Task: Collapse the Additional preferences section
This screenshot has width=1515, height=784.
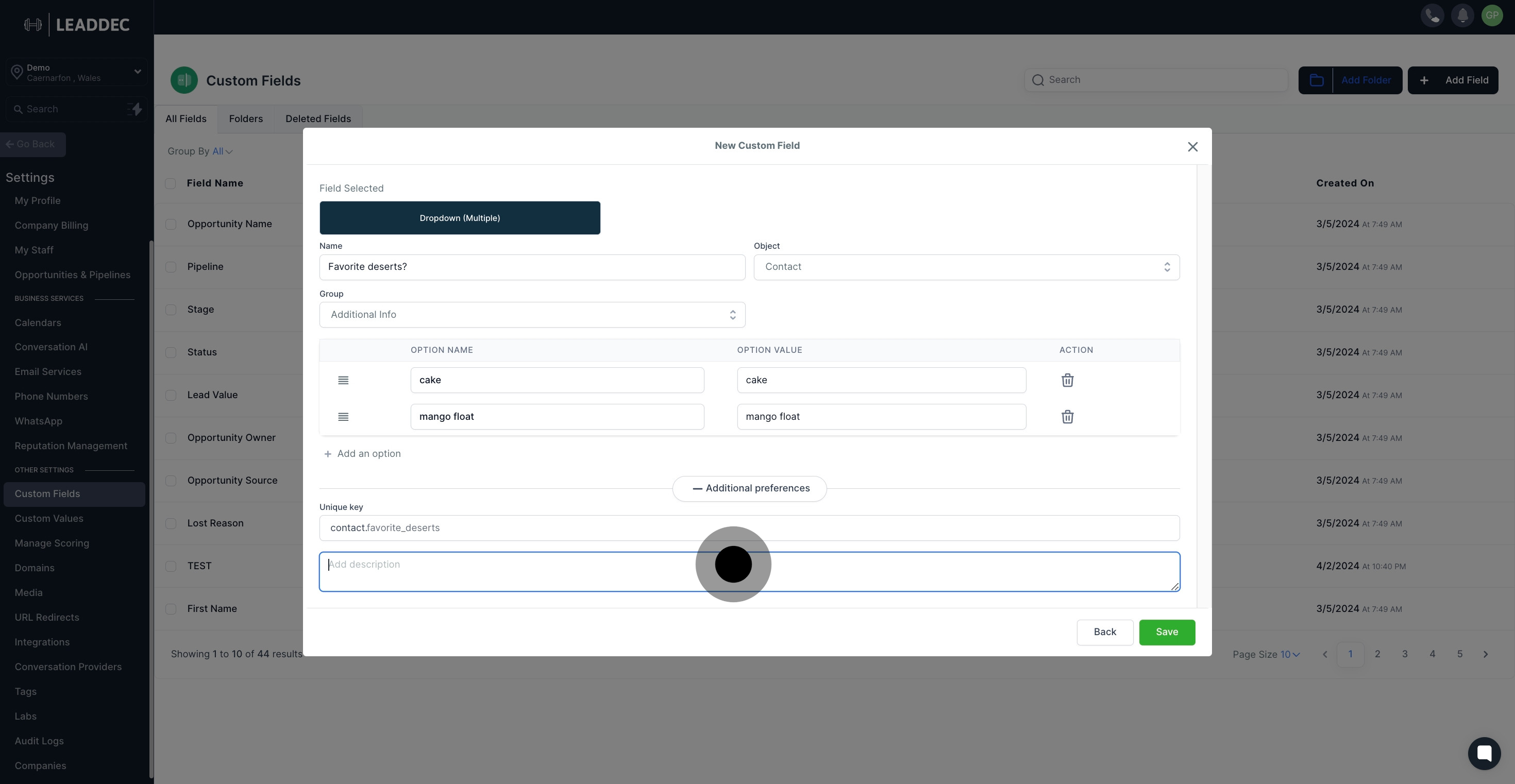Action: [749, 488]
